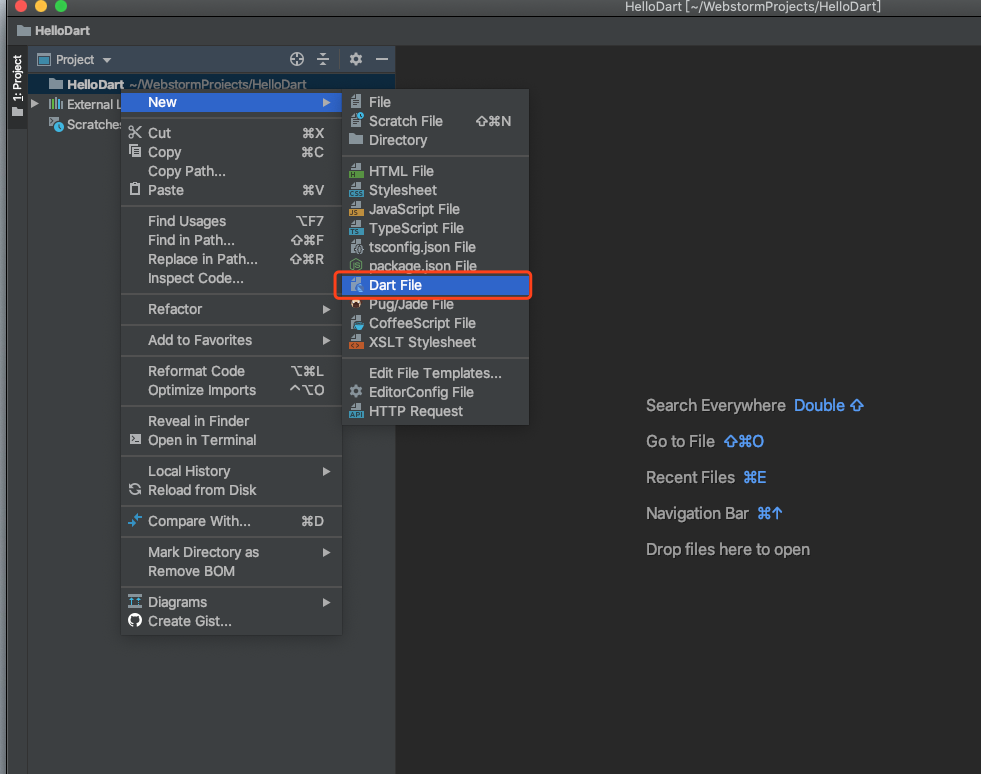Open the Project view dropdown arrow
The height and width of the screenshot is (774, 981).
(107, 60)
